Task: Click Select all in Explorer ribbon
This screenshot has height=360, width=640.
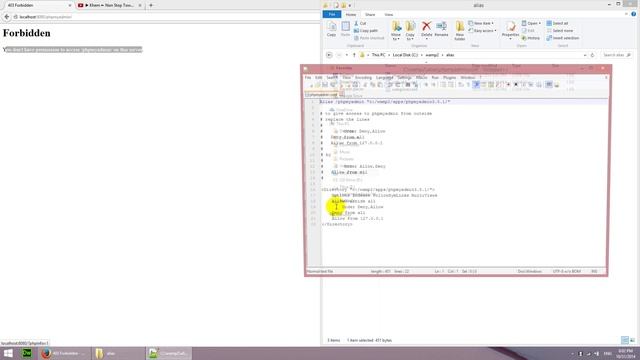Action: pyautogui.click(x=557, y=23)
